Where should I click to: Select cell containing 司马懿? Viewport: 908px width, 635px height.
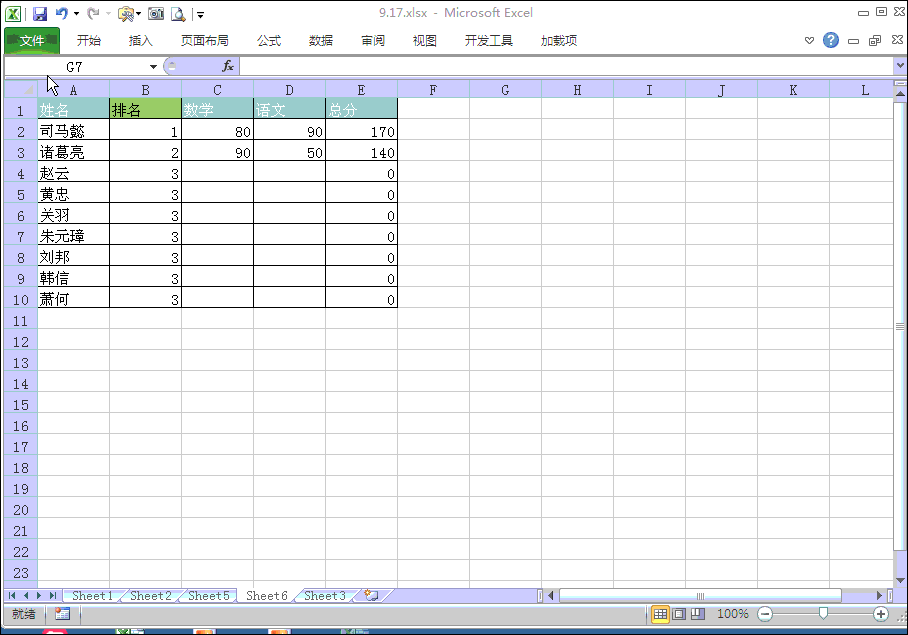coord(74,131)
